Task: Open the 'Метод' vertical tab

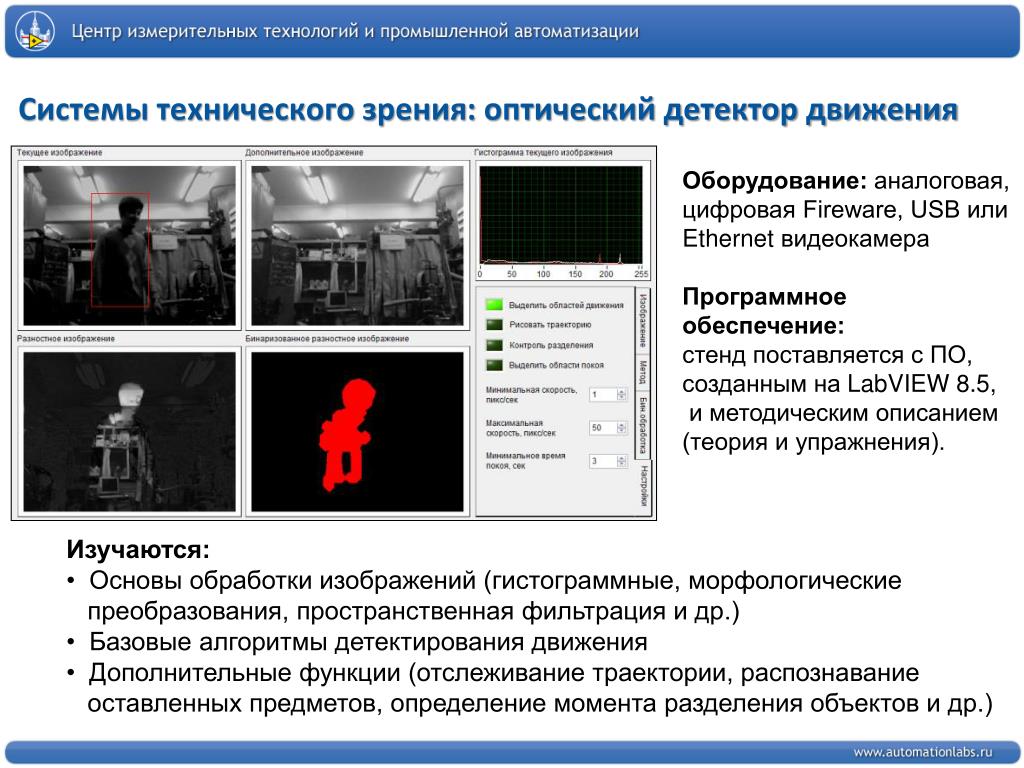Action: coord(643,373)
